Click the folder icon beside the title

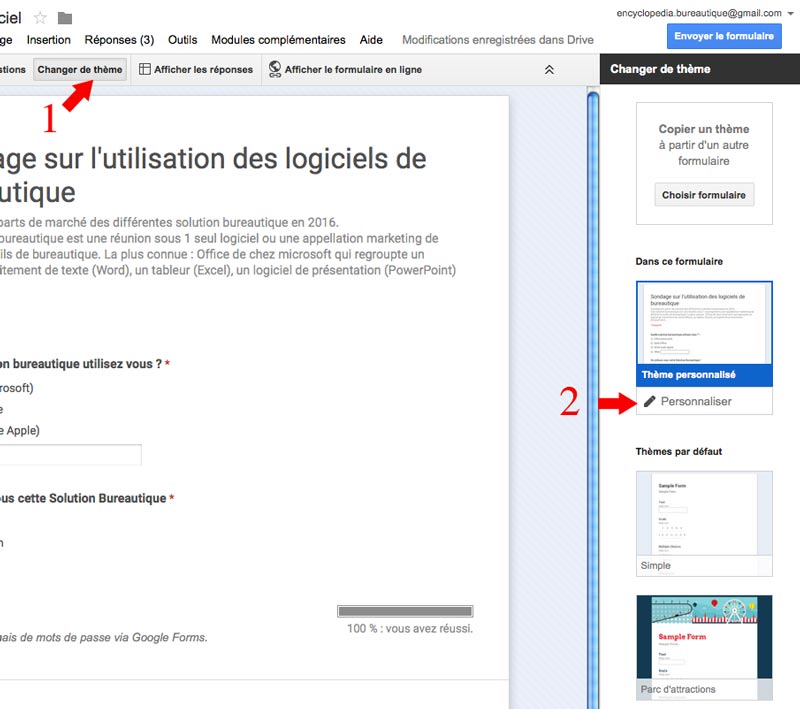click(65, 18)
